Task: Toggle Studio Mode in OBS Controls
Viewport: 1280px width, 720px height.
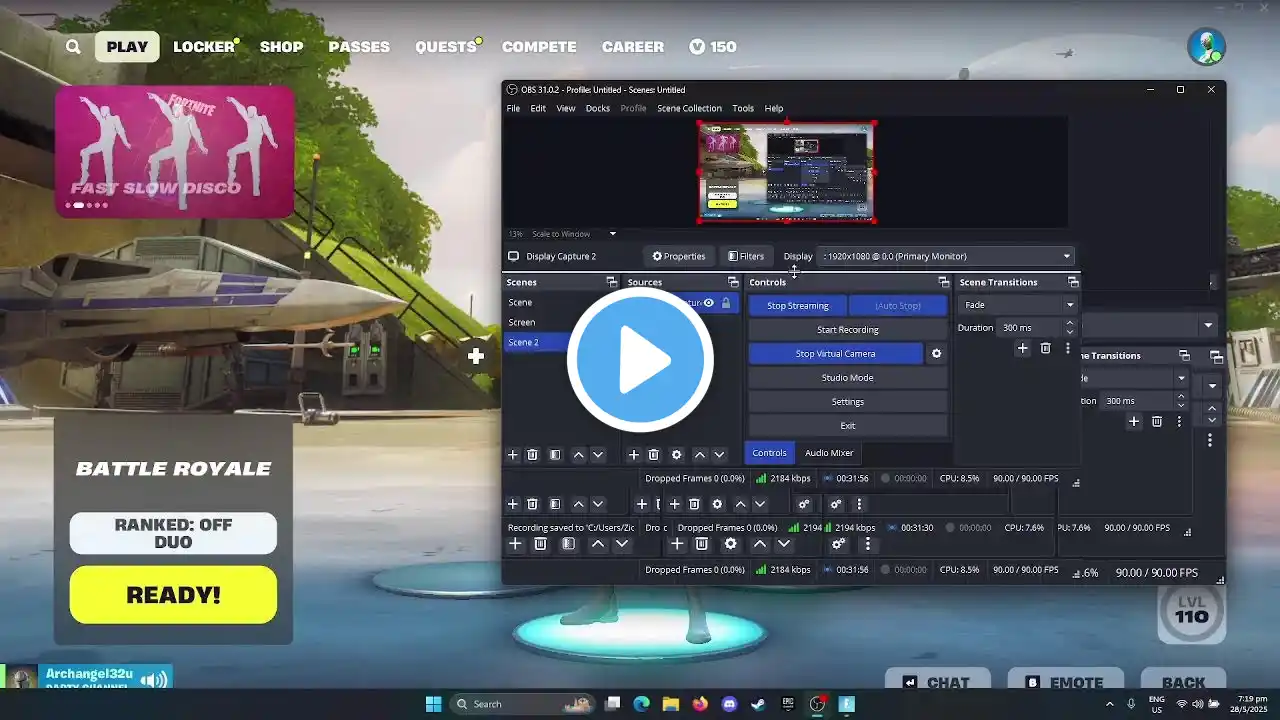Action: tap(847, 378)
